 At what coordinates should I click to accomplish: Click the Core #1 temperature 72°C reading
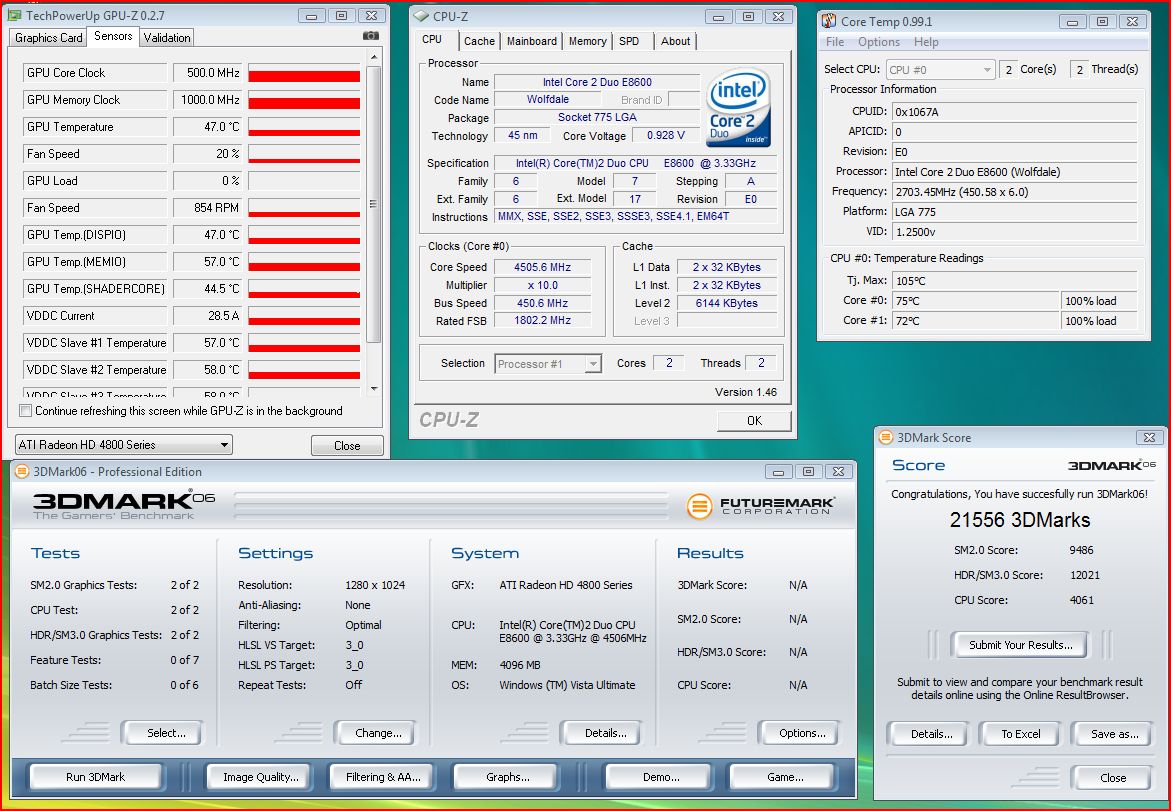(975, 320)
